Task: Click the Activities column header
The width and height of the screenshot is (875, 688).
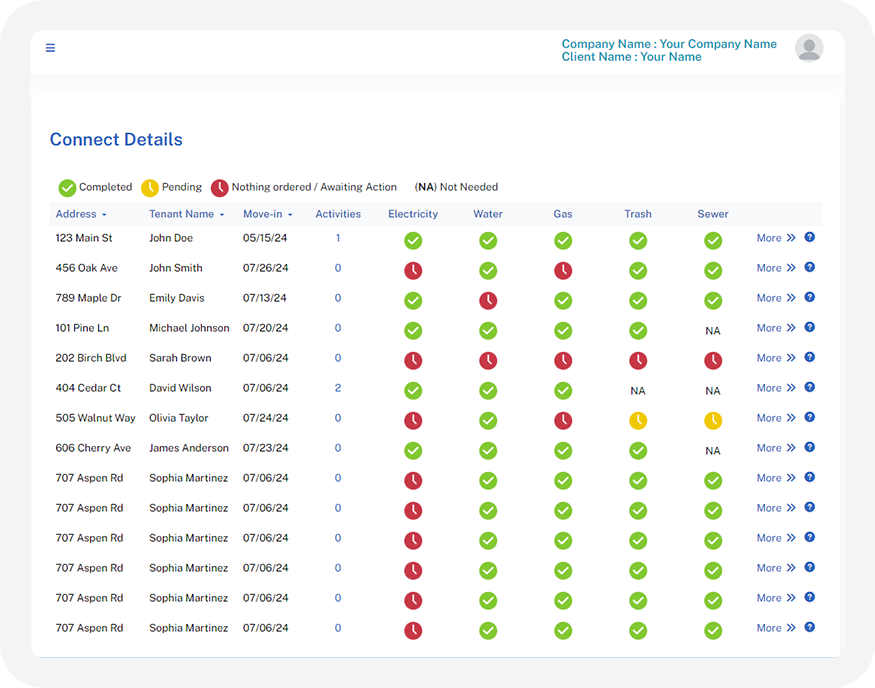Action: click(338, 214)
